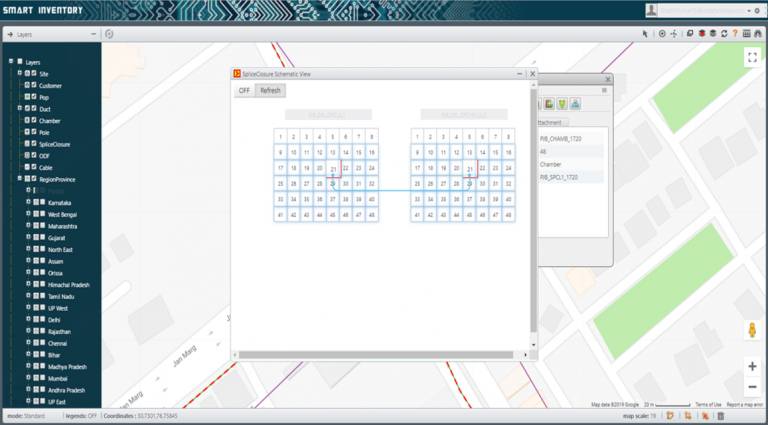Click the plain dark stacked layers icon

[713, 34]
